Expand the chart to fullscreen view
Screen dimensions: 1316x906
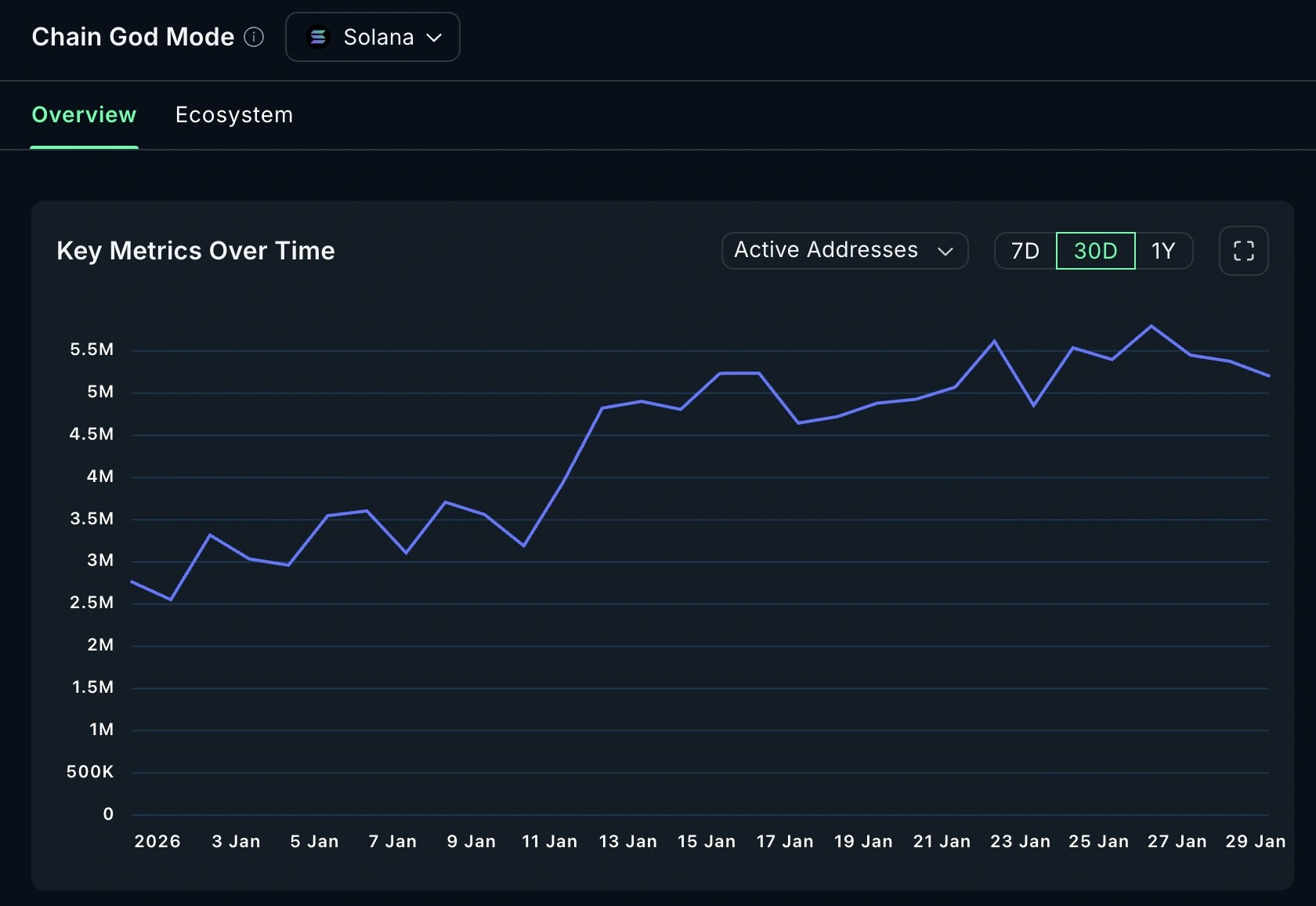1243,251
